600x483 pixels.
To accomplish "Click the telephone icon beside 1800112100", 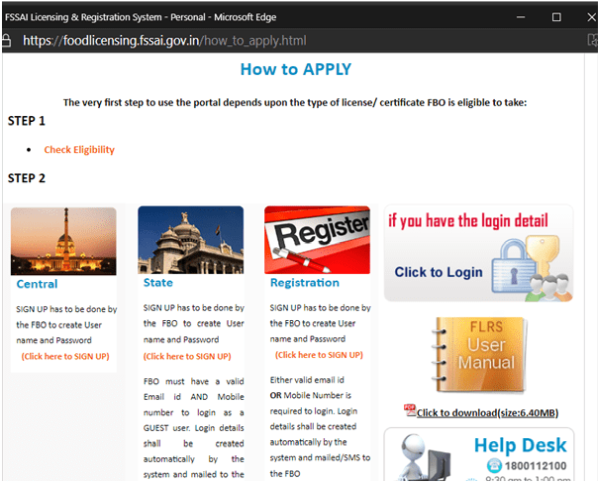I will (x=493, y=466).
